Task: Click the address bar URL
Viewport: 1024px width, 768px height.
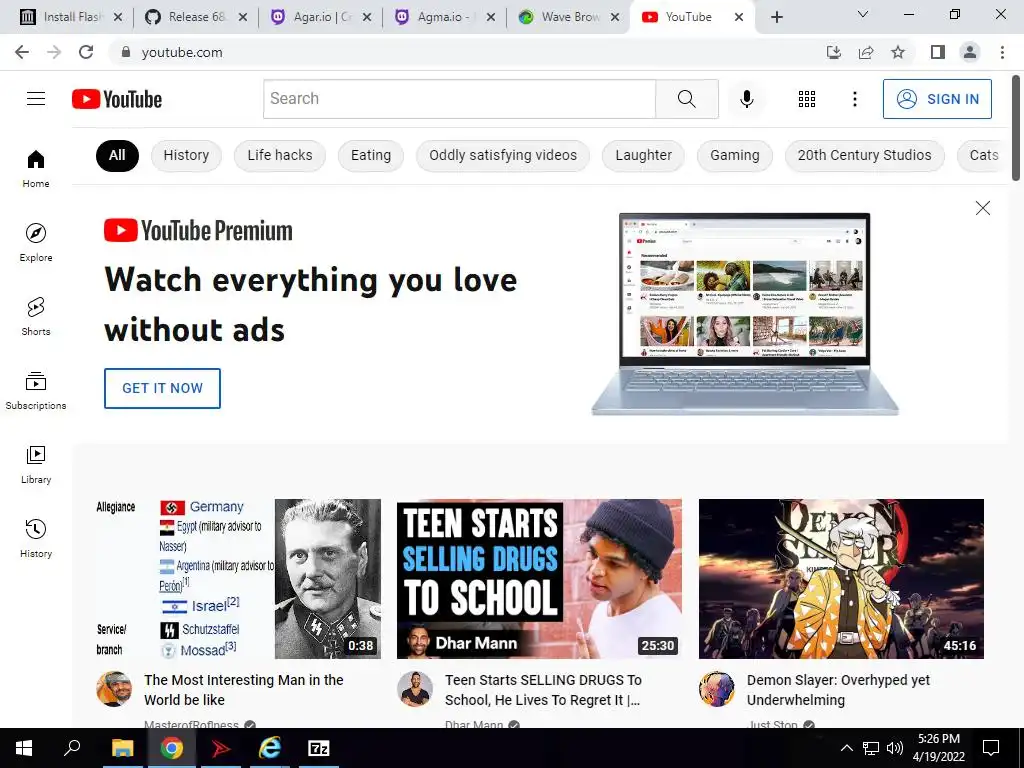Action: click(x=182, y=52)
